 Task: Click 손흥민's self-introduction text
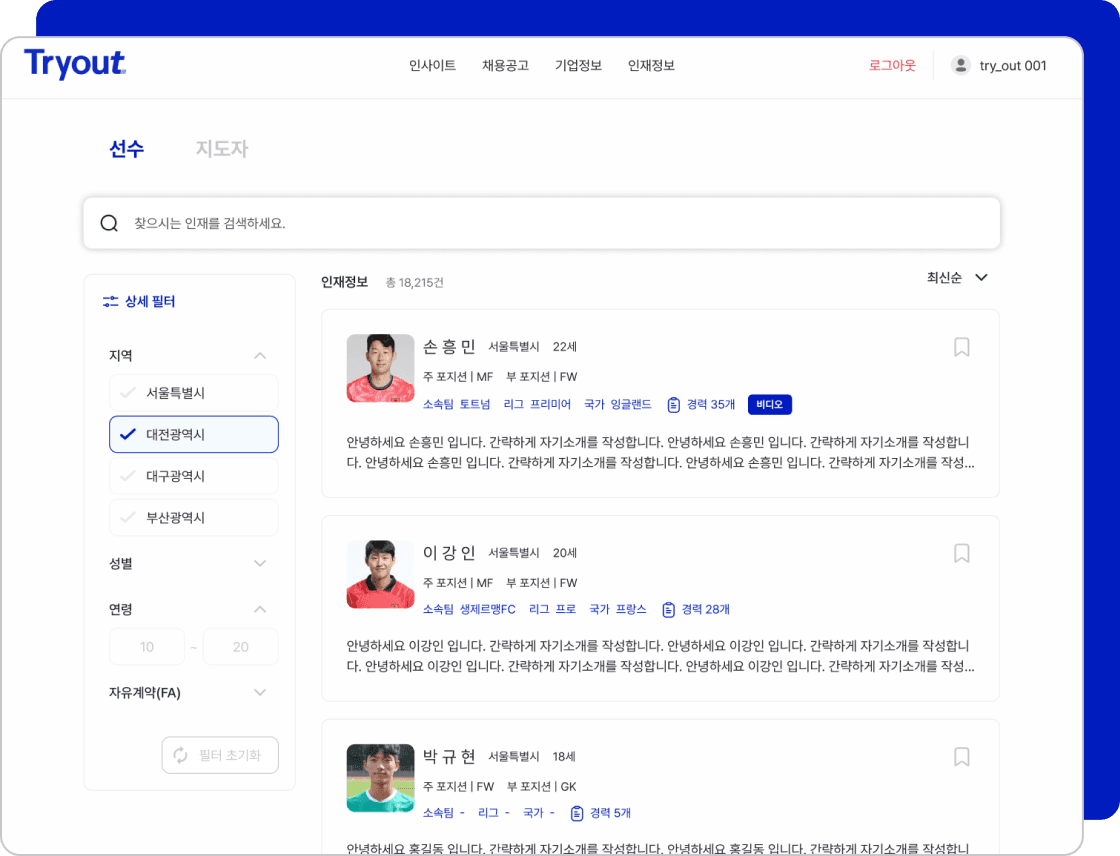click(660, 452)
